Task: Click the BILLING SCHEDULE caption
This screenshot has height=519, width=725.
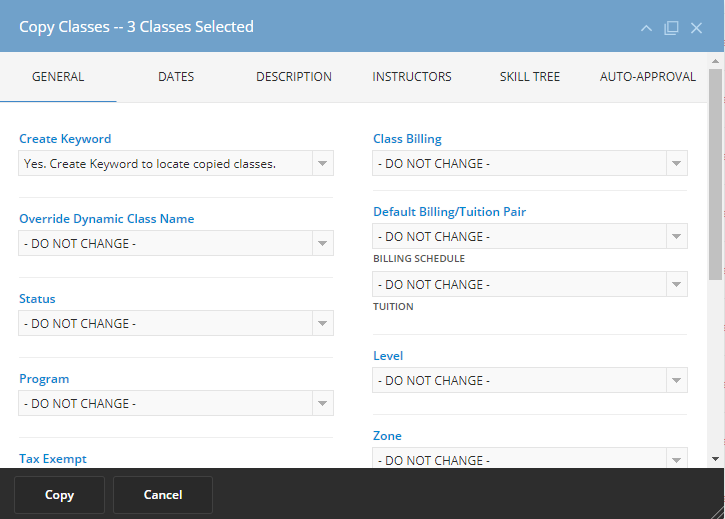Action: (419, 259)
